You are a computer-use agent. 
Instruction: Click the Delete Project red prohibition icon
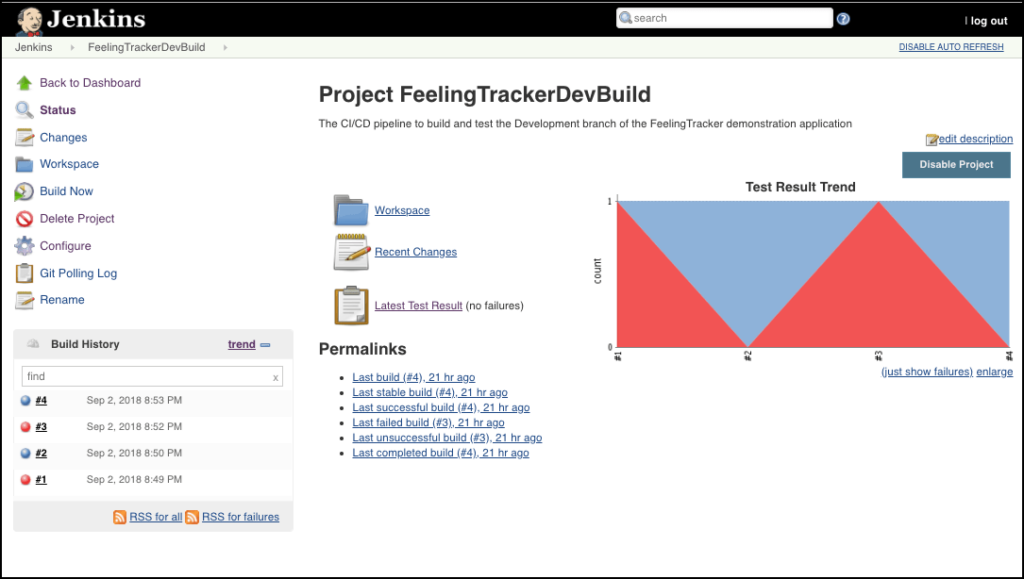point(24,219)
